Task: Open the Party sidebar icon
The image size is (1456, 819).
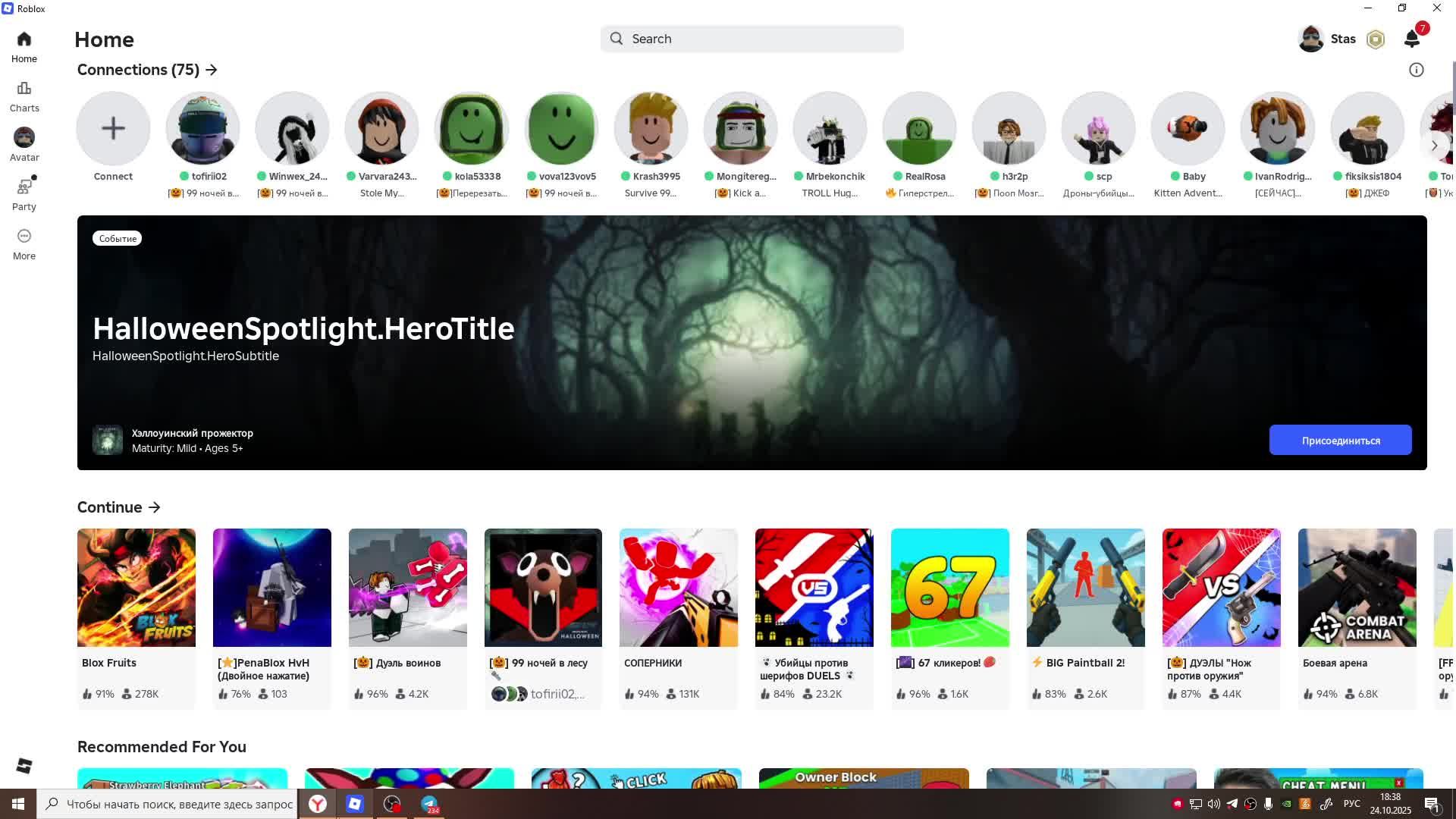Action: [x=24, y=194]
